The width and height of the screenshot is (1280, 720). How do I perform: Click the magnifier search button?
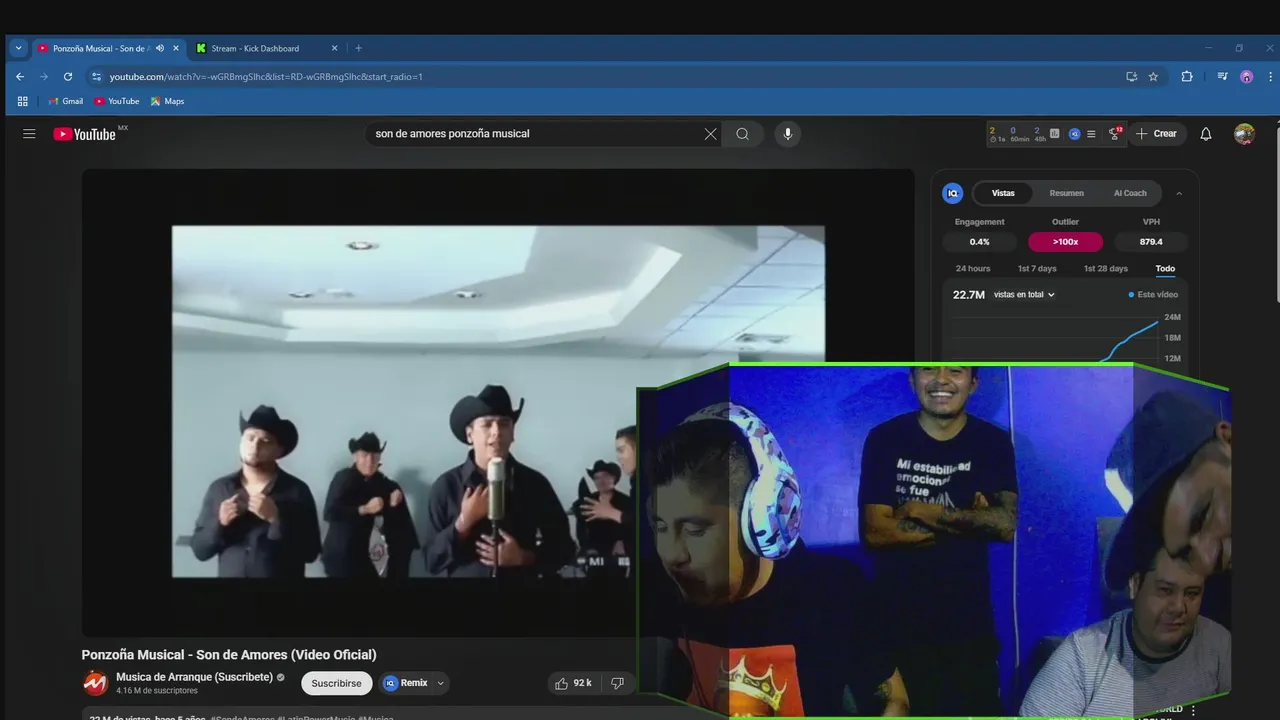pos(742,134)
